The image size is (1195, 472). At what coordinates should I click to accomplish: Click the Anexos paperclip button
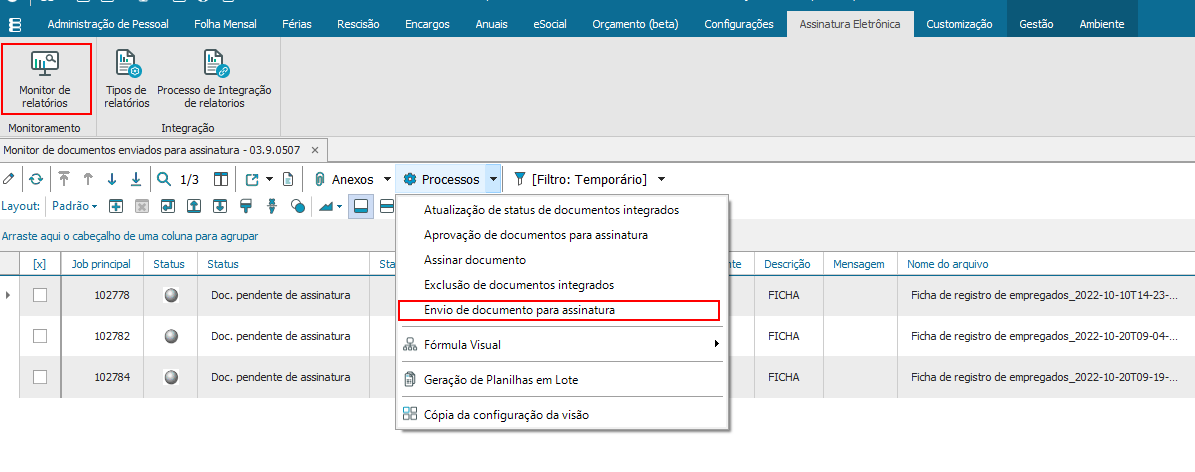click(344, 179)
